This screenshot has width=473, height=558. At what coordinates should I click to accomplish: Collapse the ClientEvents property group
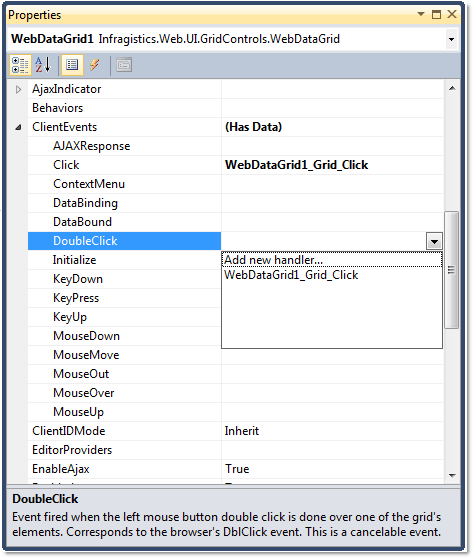pos(18,127)
